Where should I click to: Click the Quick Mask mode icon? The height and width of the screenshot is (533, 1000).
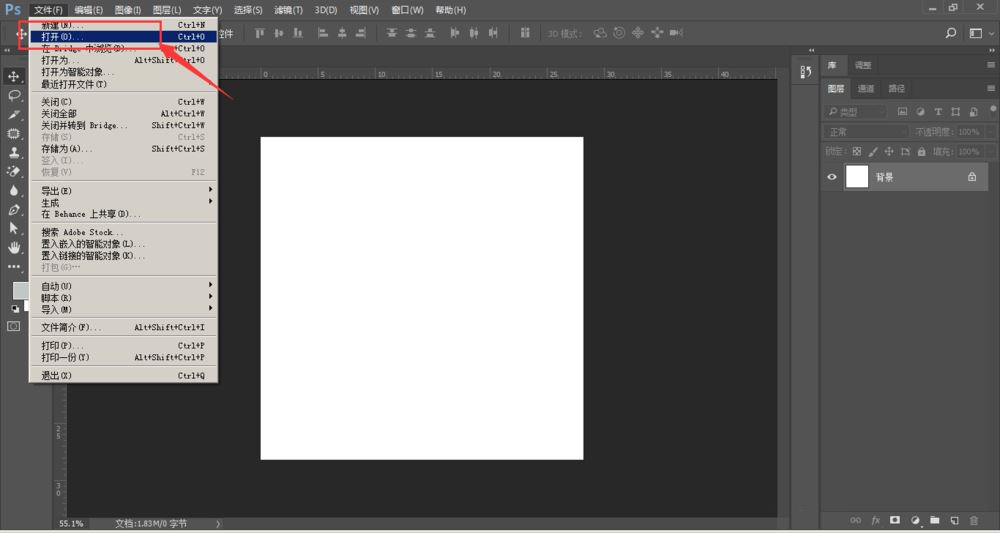(13, 326)
